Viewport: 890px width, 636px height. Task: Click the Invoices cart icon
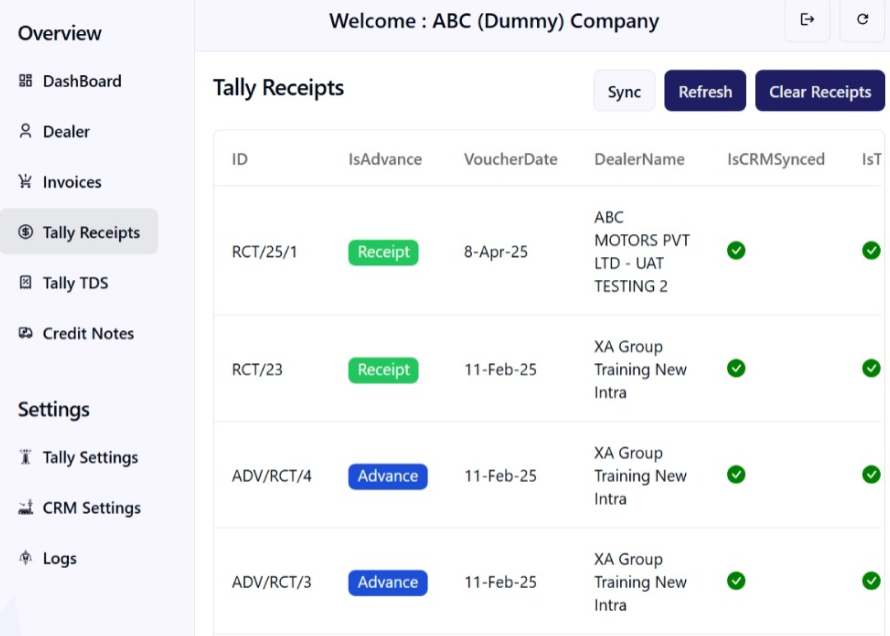click(26, 182)
